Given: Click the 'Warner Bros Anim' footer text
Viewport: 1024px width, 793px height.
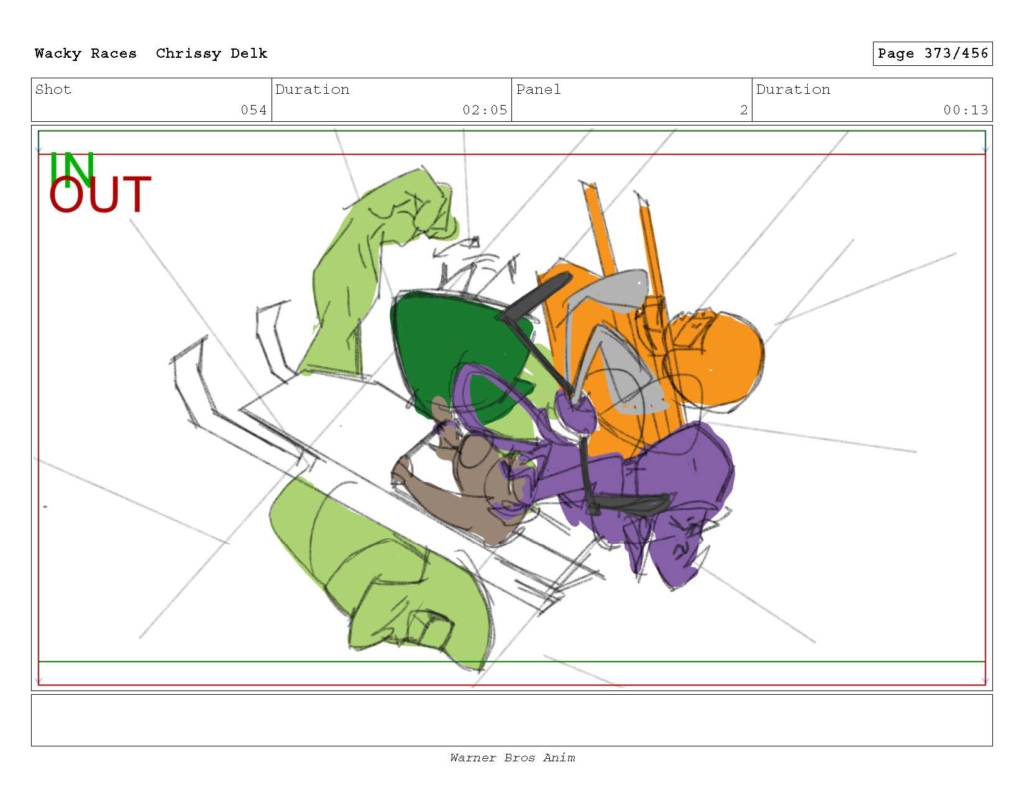Looking at the screenshot, I should tap(512, 758).
